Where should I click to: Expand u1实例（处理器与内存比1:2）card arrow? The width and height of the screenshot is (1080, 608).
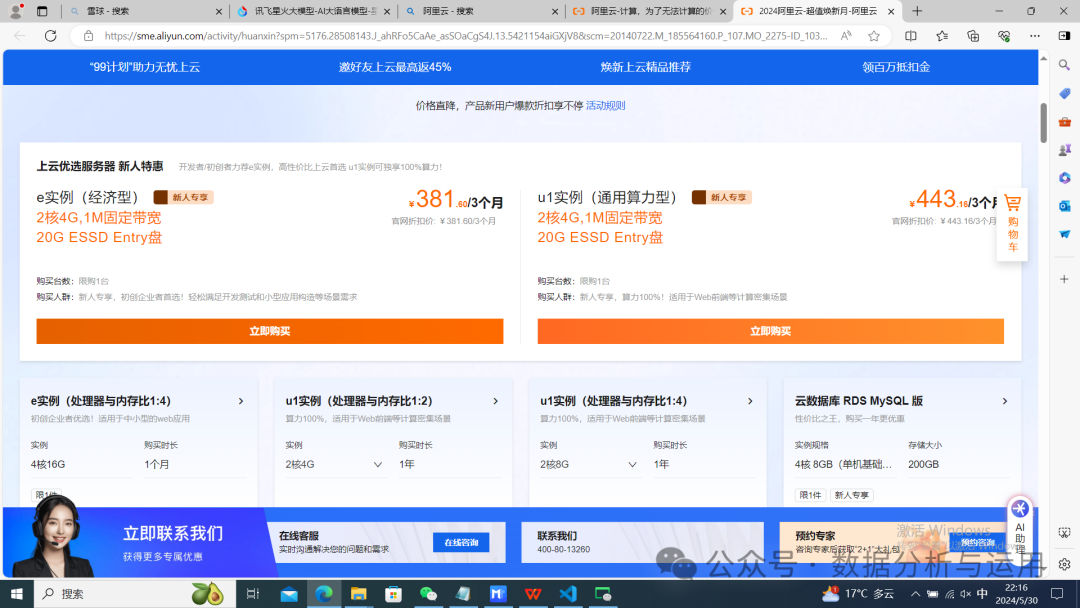[x=495, y=401]
